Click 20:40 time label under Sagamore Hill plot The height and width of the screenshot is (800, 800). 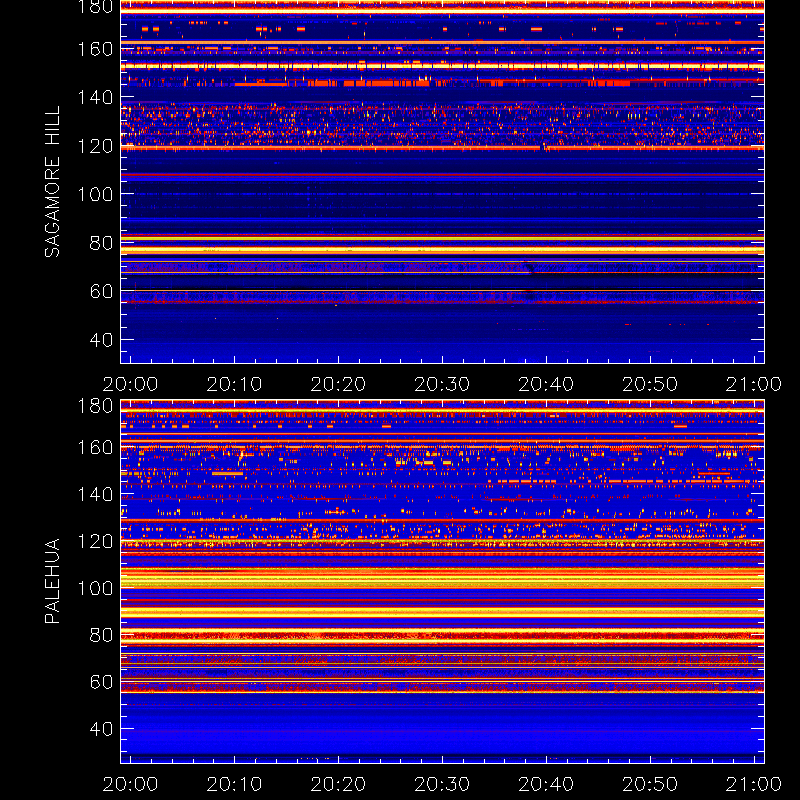[546, 384]
